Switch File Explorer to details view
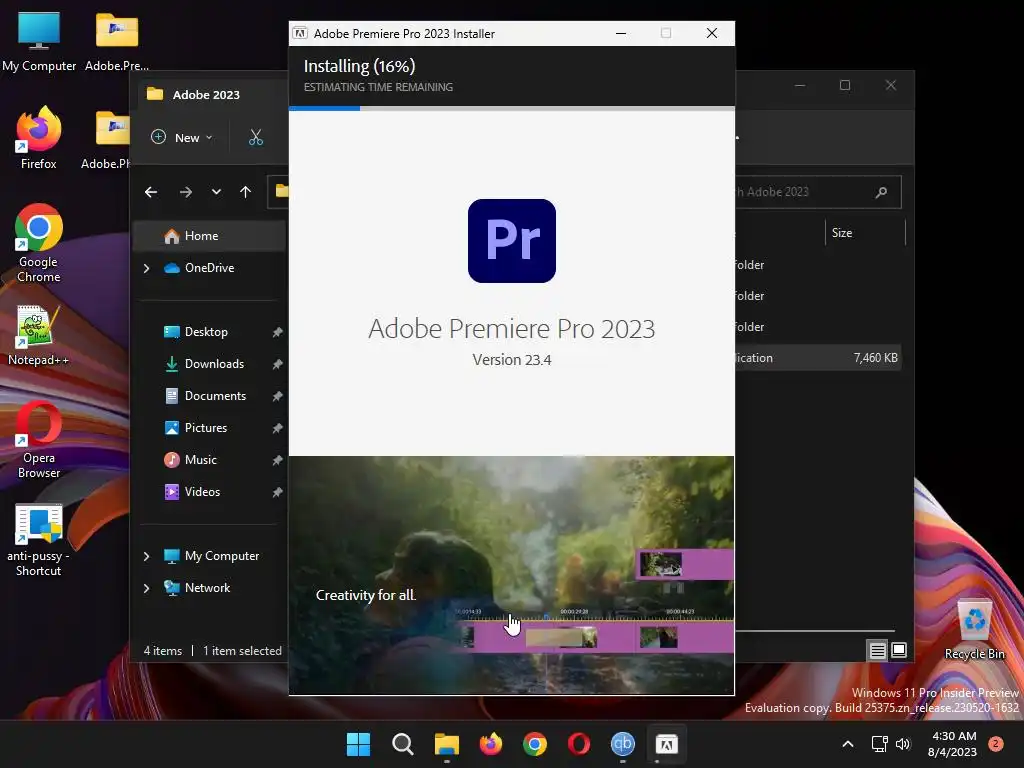 point(877,650)
